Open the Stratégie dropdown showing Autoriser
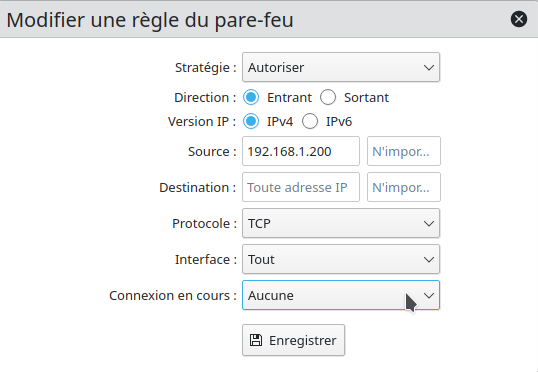The image size is (538, 372). pyautogui.click(x=341, y=67)
